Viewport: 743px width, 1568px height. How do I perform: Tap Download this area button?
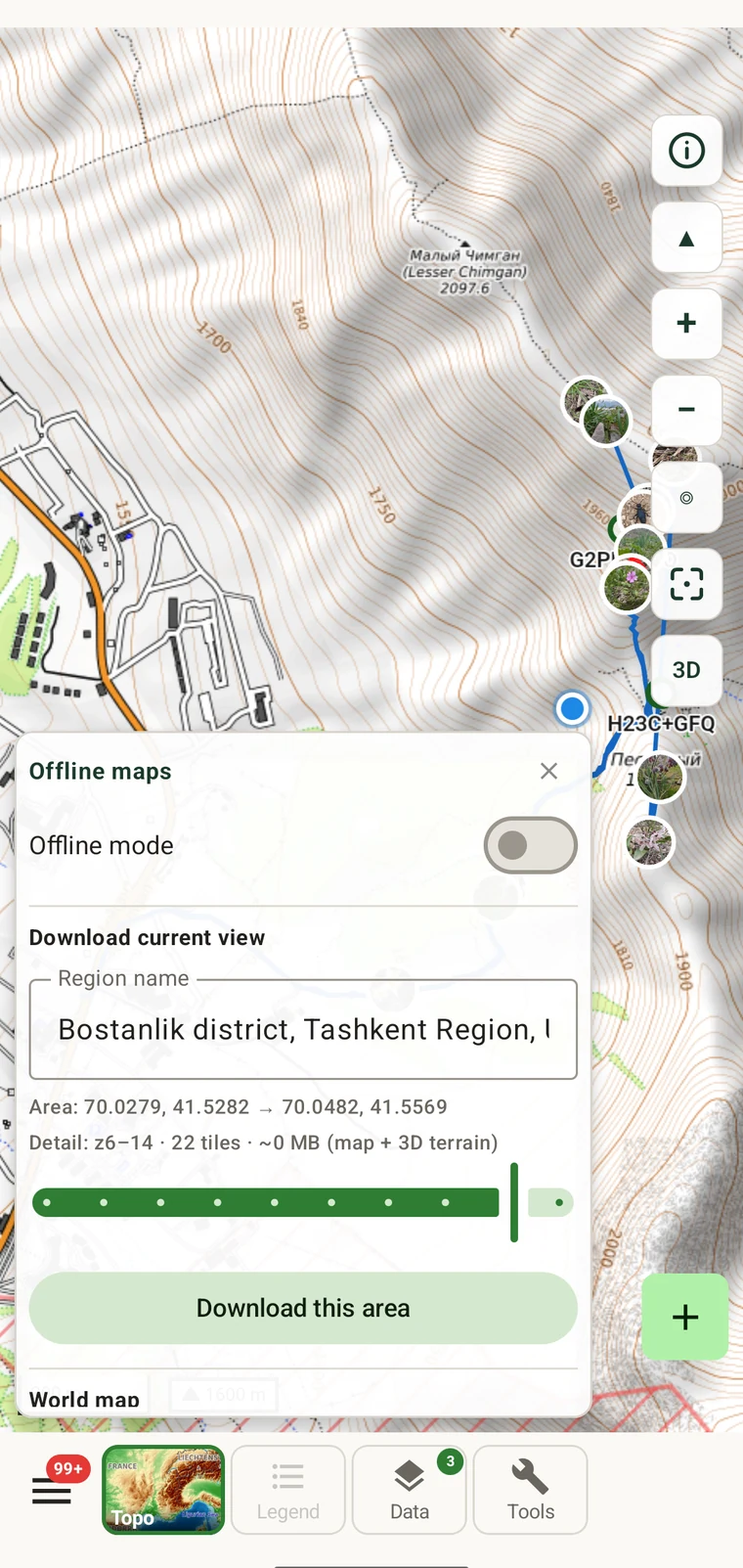click(x=303, y=1308)
